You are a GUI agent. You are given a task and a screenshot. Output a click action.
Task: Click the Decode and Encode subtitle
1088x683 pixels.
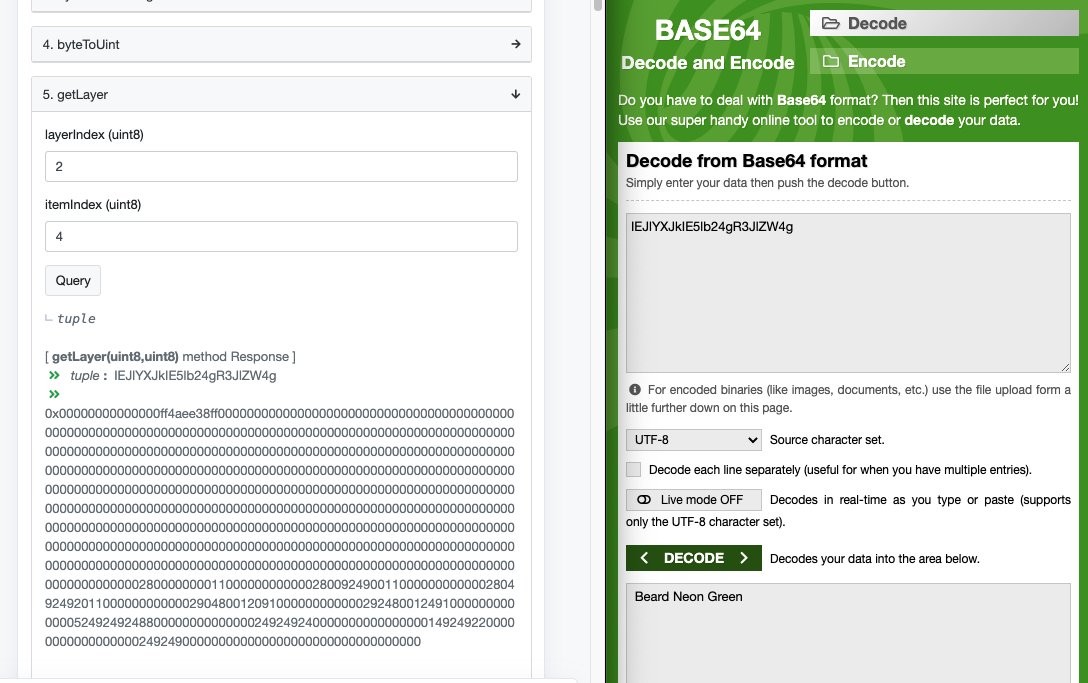pyautogui.click(x=707, y=62)
